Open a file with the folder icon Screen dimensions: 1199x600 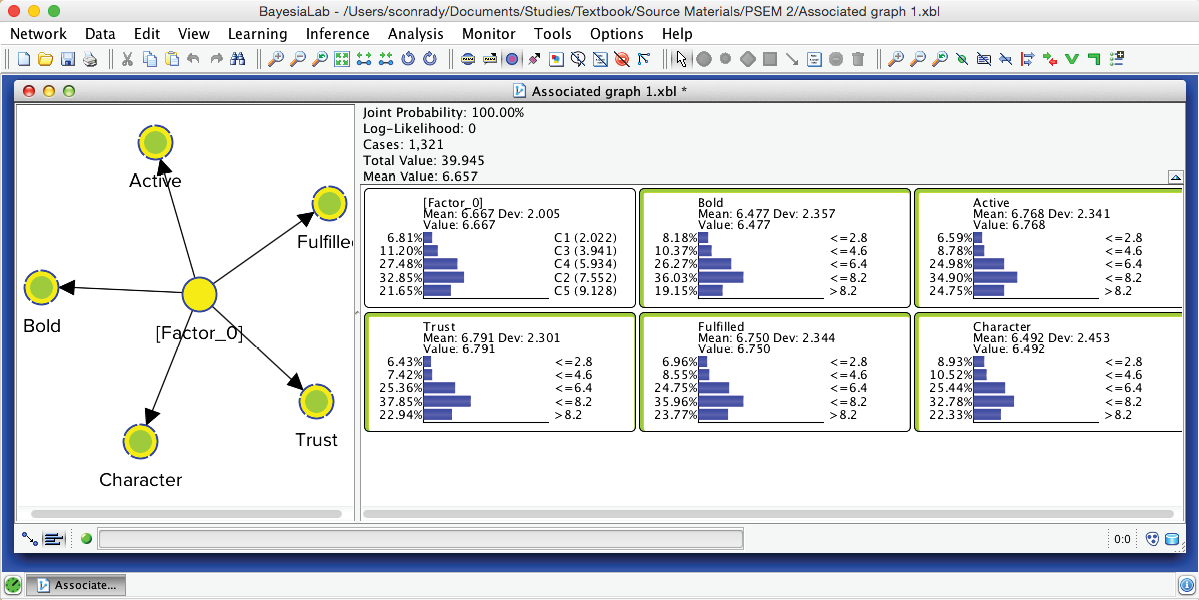45,59
